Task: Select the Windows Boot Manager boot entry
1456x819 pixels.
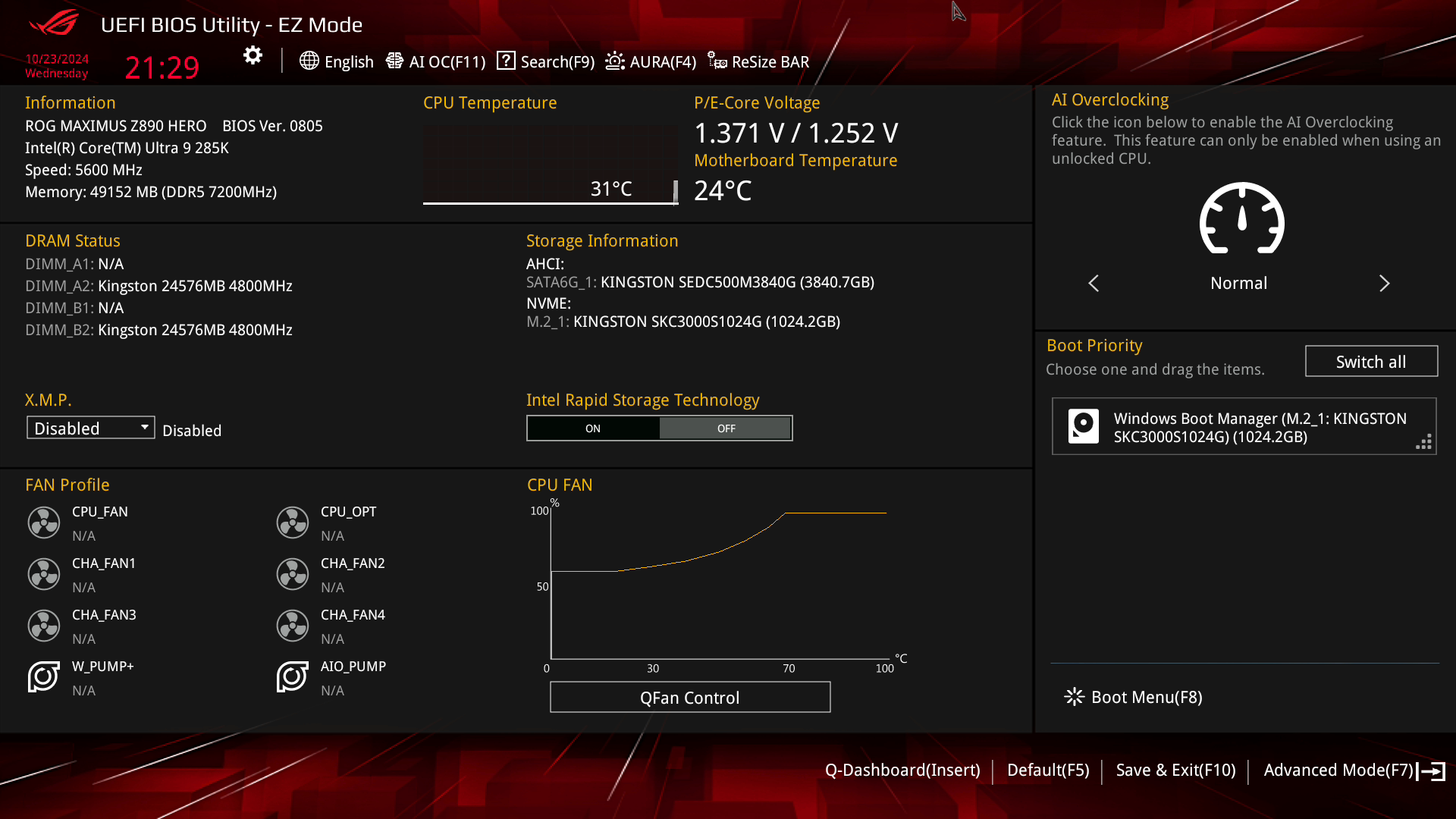Action: coord(1244,427)
